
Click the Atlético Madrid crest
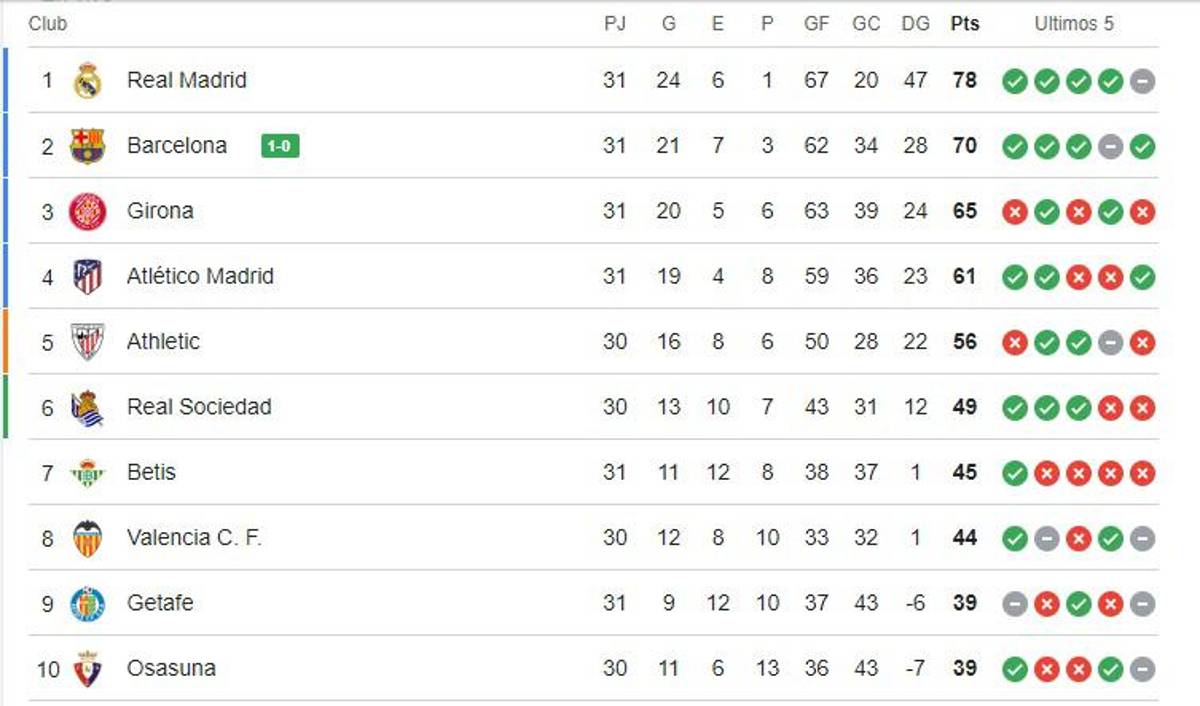88,276
